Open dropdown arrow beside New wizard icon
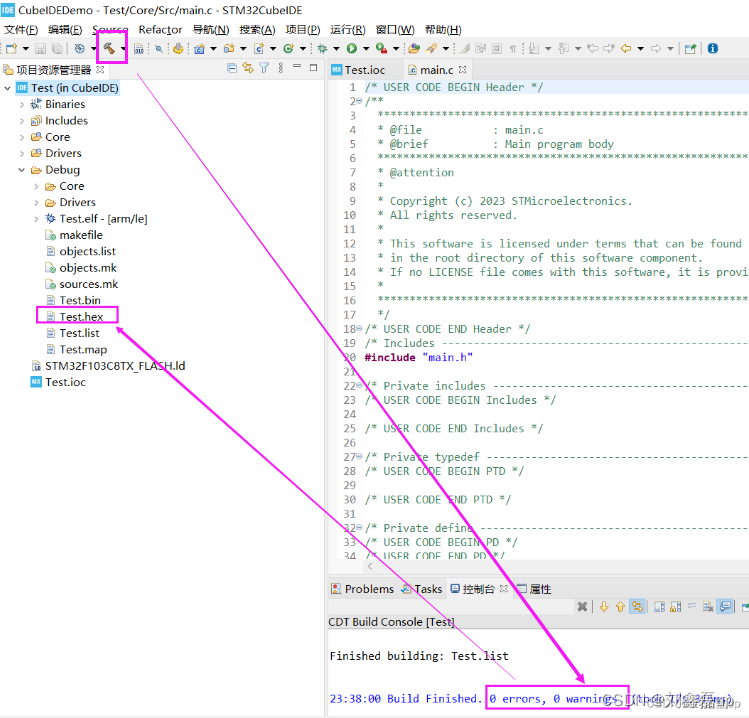The width and height of the screenshot is (749, 718). coord(26,48)
